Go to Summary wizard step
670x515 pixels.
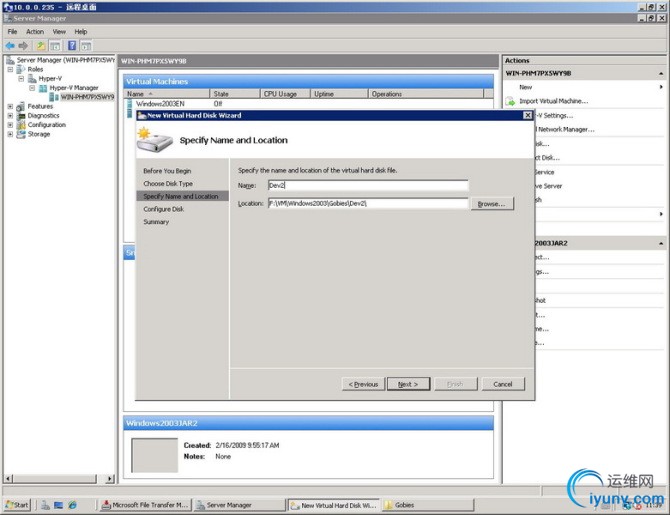156,222
